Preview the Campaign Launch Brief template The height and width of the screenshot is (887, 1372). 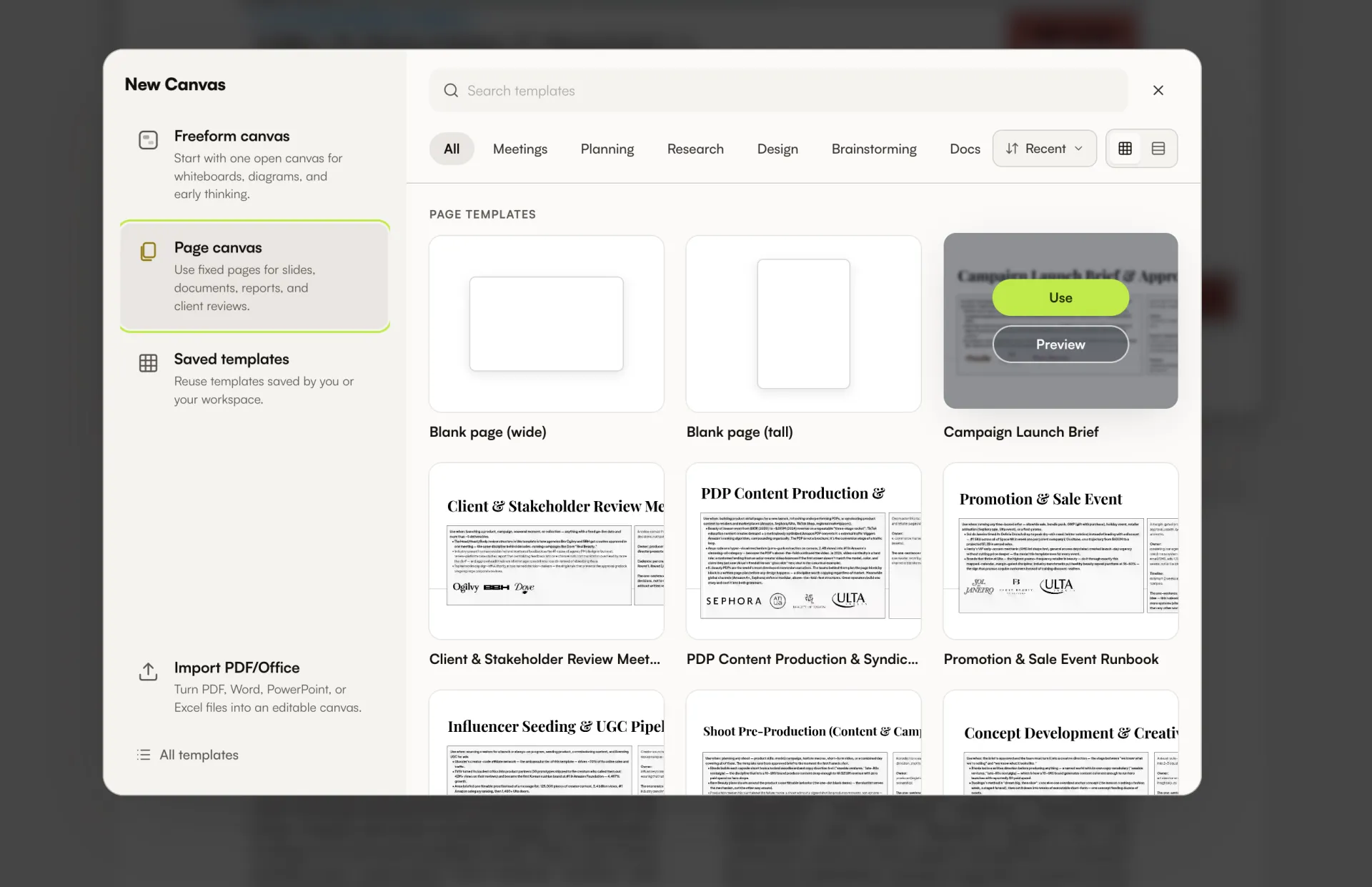(1060, 345)
